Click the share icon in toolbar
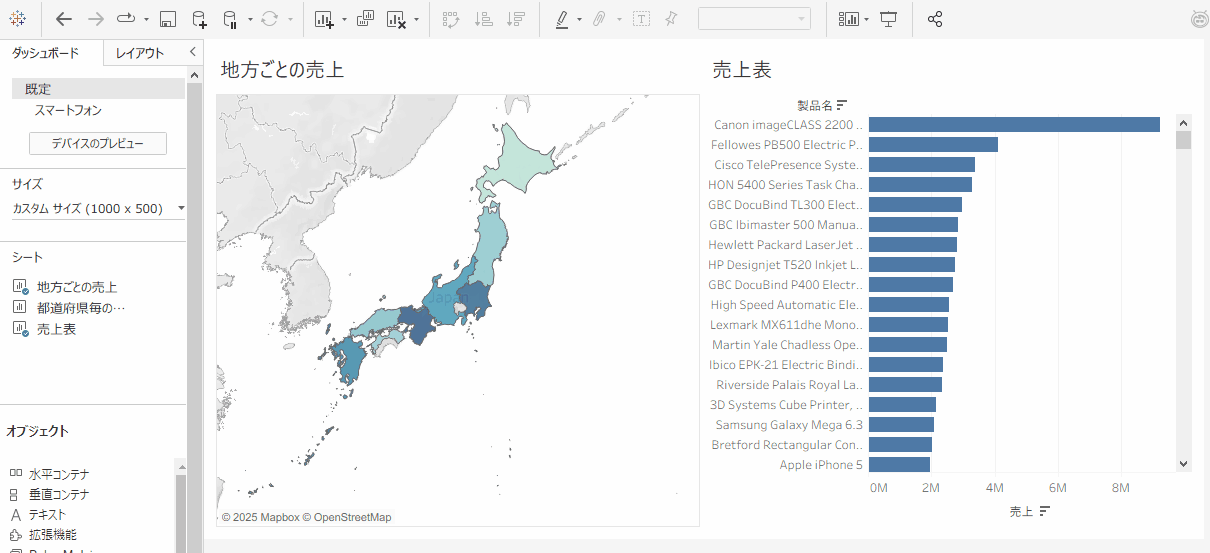Image resolution: width=1210 pixels, height=553 pixels. click(935, 19)
